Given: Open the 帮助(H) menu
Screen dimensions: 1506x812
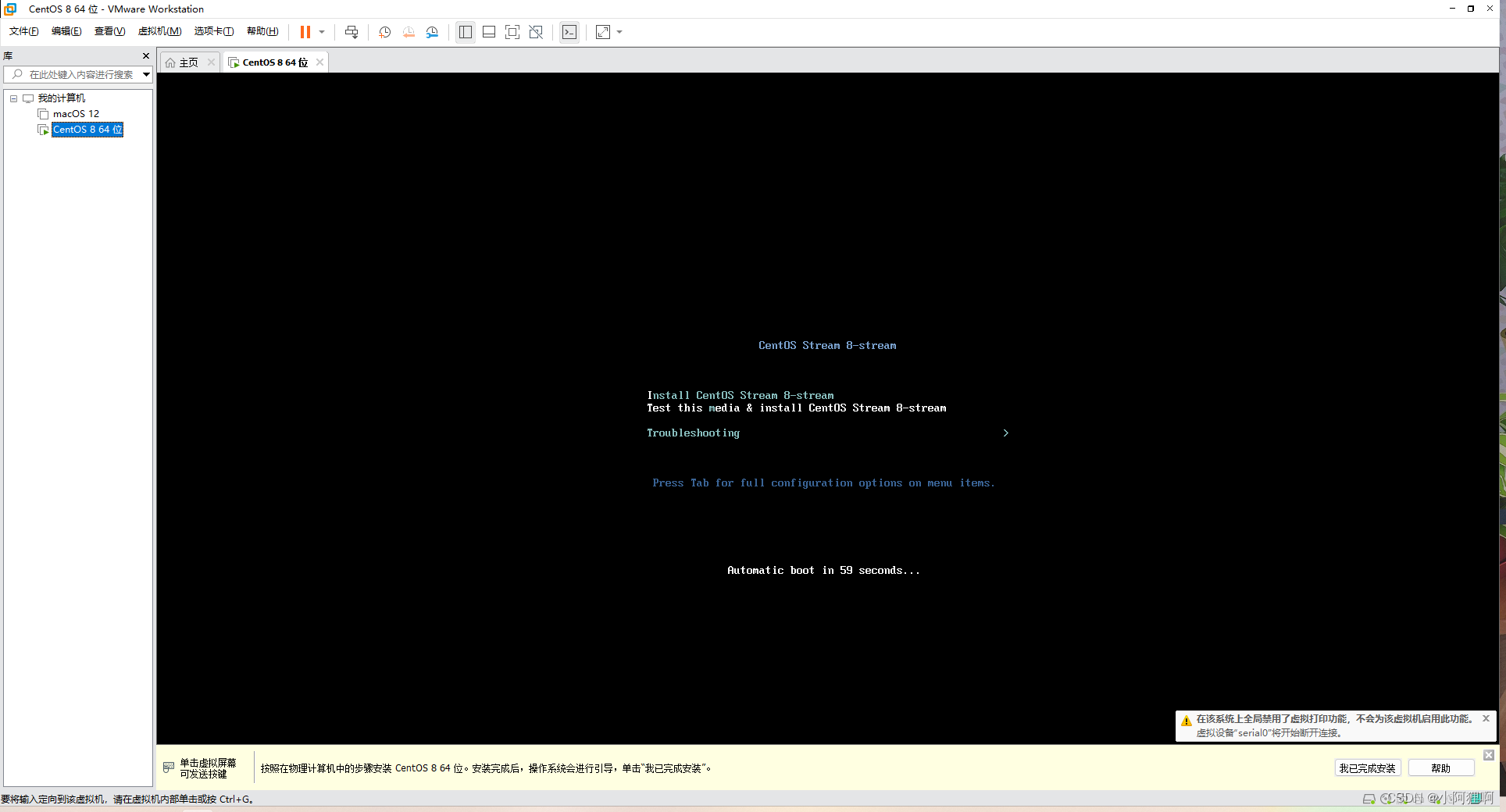Looking at the screenshot, I should (262, 31).
